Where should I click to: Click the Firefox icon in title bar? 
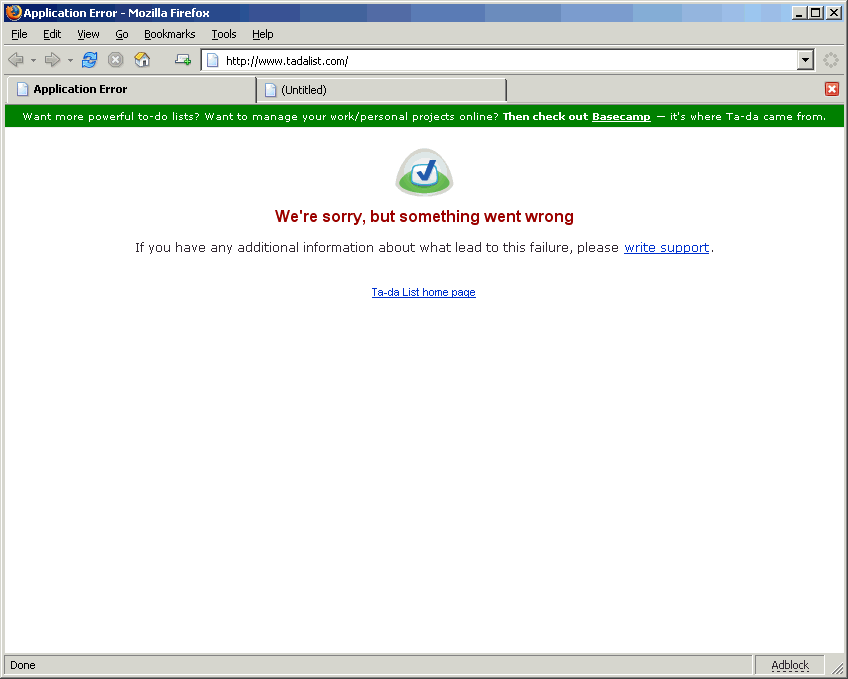click(x=14, y=12)
